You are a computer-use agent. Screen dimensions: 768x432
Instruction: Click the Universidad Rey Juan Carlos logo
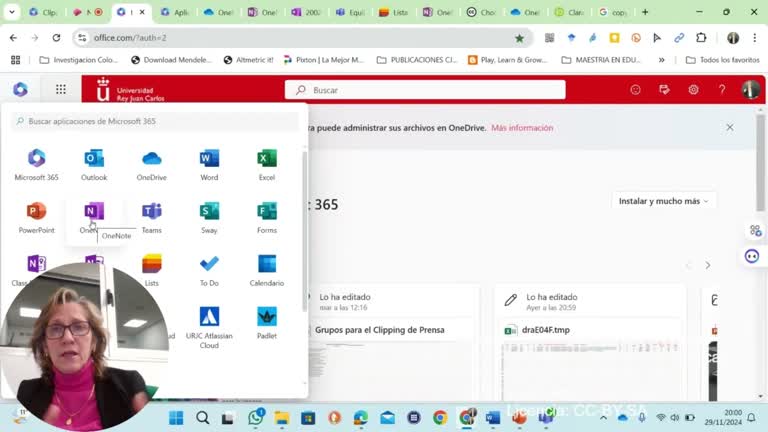click(131, 90)
